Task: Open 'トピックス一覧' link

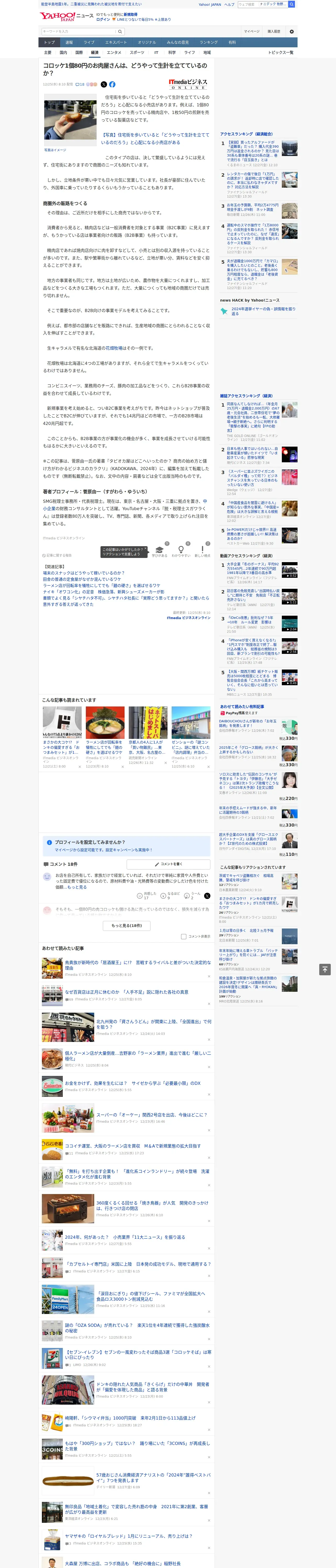Action: point(281,52)
